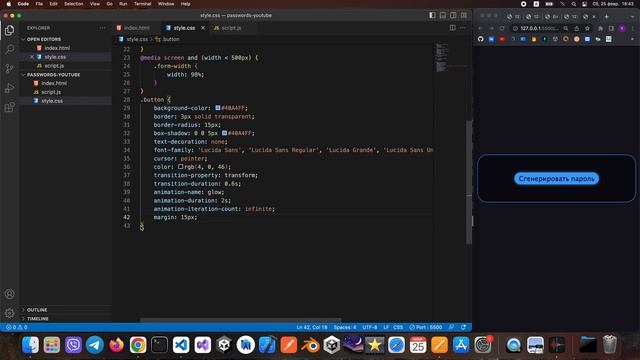
Task: Open Telegram from the dock
Action: 95,345
